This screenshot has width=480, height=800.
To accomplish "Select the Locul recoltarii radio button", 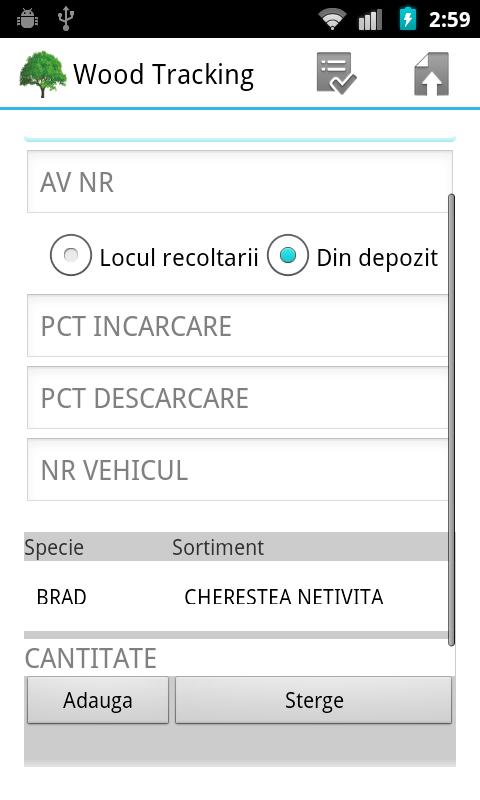I will pos(71,255).
